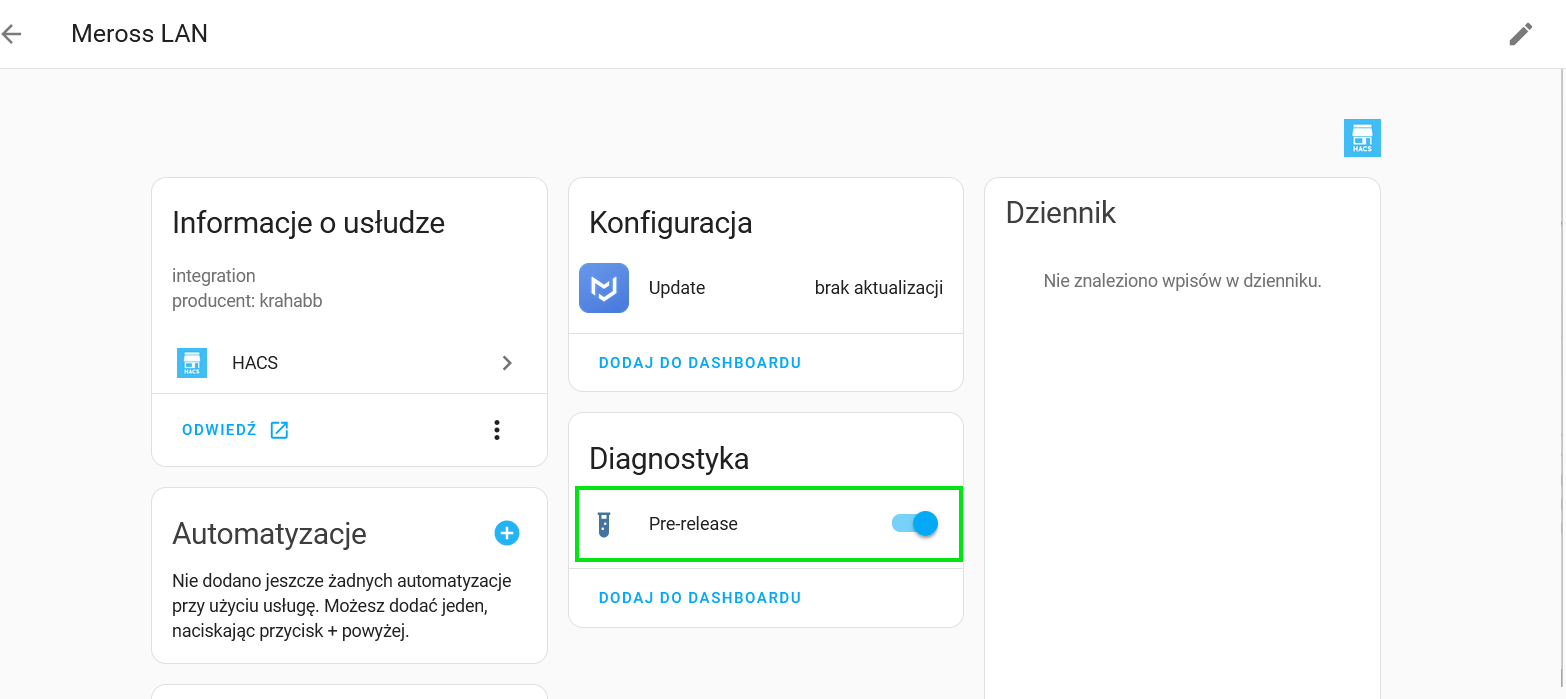
Task: Click the 'Informacje o usłudze' heading
Action: [308, 223]
